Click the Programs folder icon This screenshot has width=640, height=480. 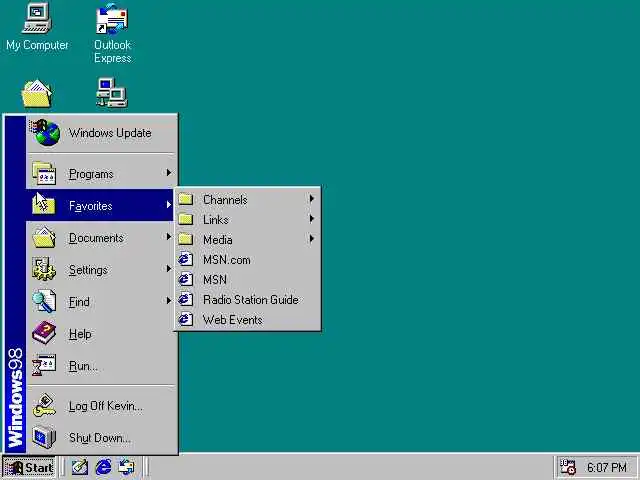click(44, 173)
